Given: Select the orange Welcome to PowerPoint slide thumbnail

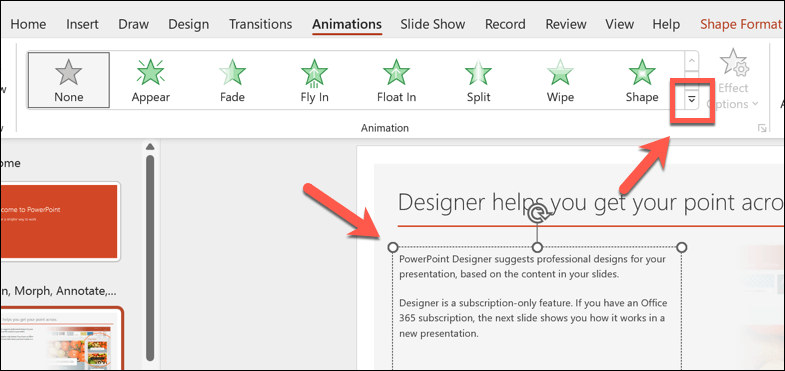Looking at the screenshot, I should 60,221.
